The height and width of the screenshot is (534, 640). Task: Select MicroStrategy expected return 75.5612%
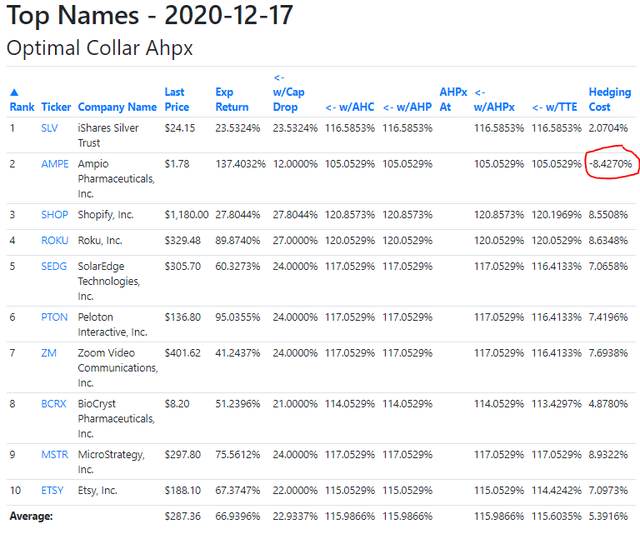[x=238, y=454]
